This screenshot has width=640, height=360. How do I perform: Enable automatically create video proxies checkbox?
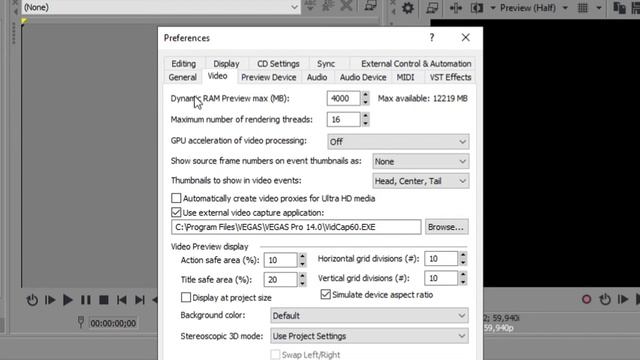point(176,198)
